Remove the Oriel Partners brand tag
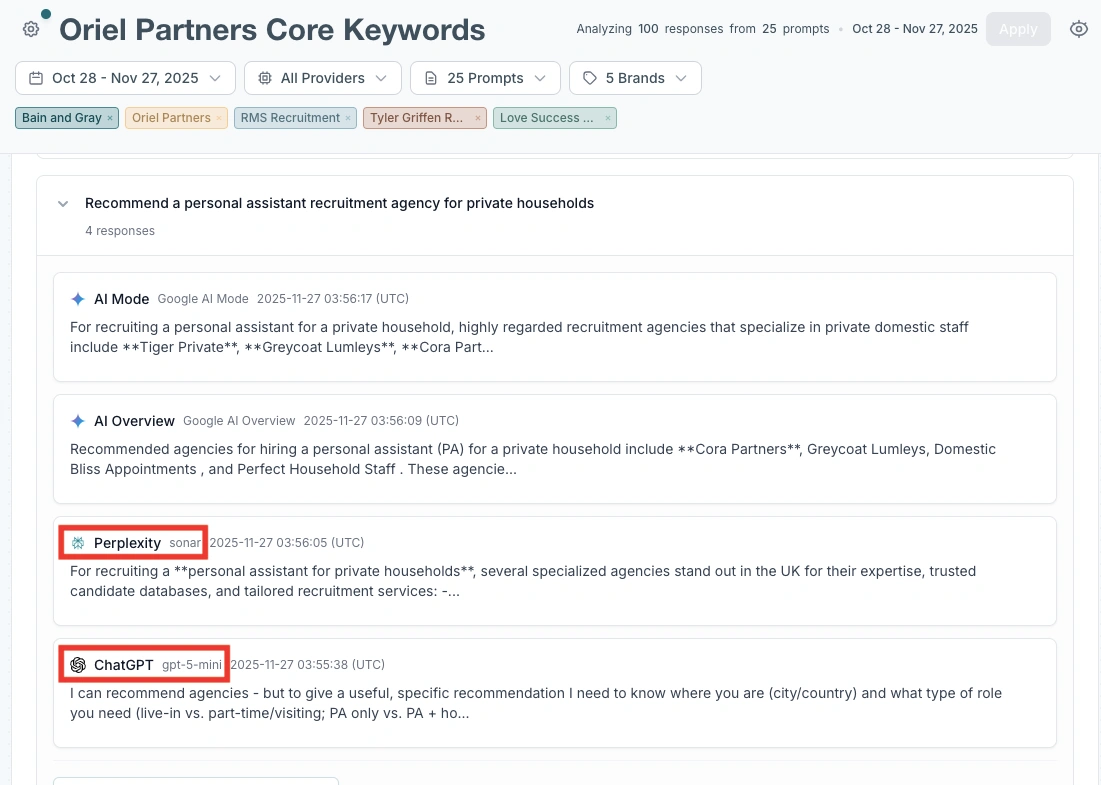Screen dimensions: 1101x785 [x=219, y=118]
